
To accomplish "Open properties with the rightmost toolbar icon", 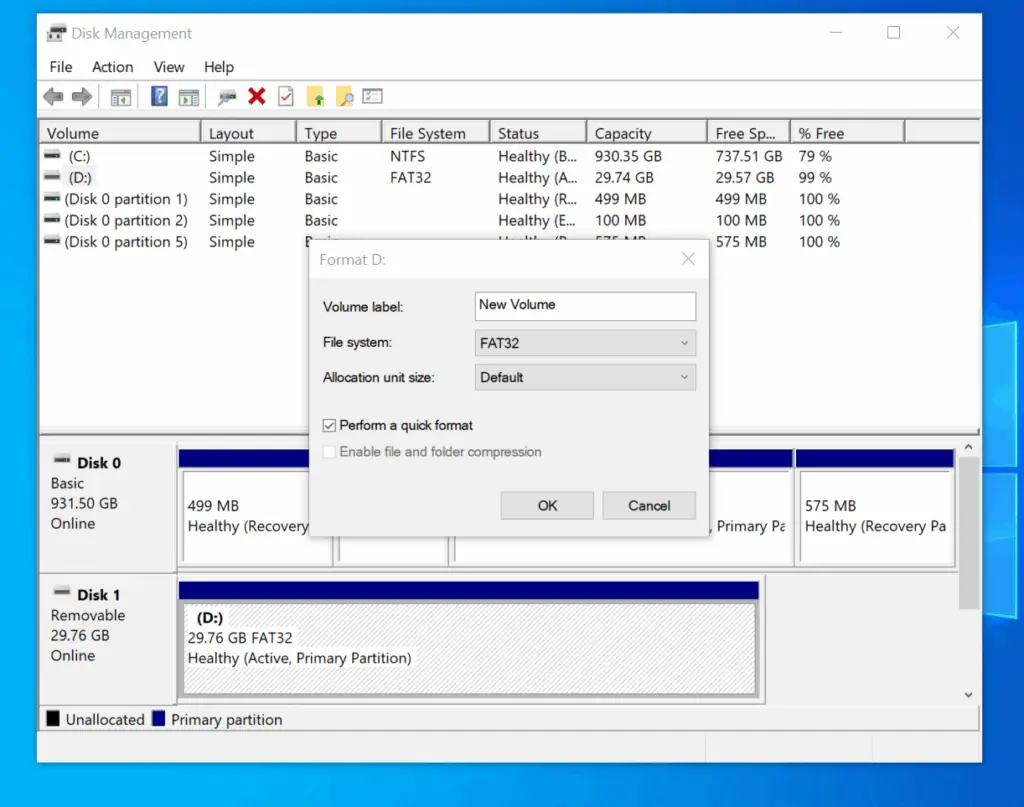I will pyautogui.click(x=372, y=96).
